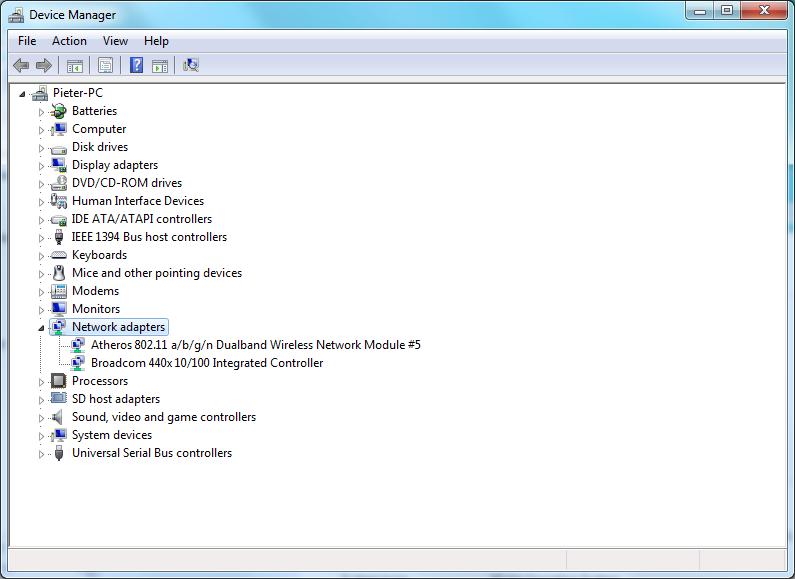Image resolution: width=795 pixels, height=579 pixels.
Task: Expand the Disk drives node arrow
Action: pos(42,148)
